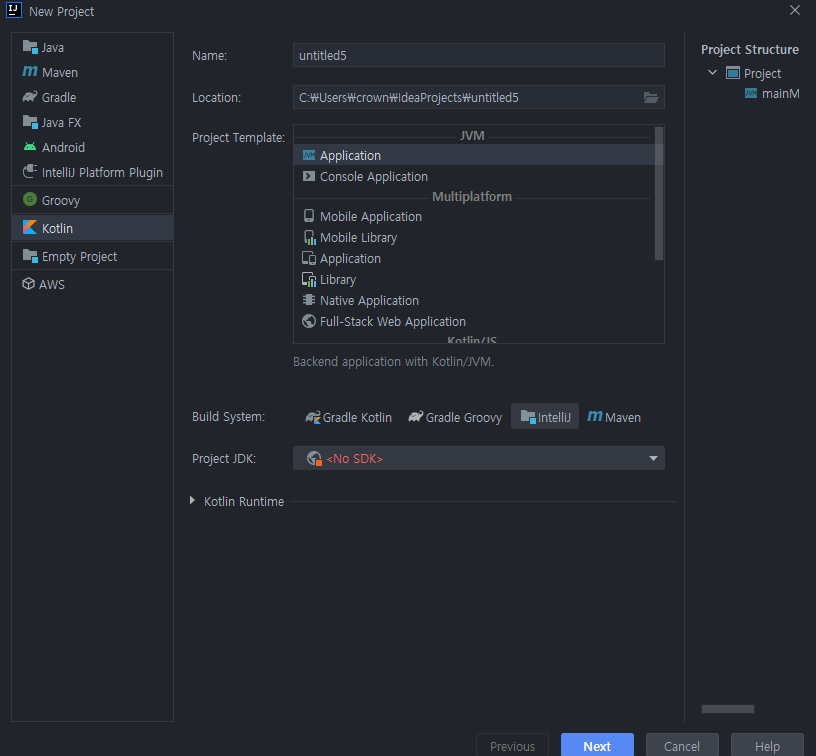Select 'Native Application' template text
Image resolution: width=816 pixels, height=756 pixels.
tap(369, 301)
